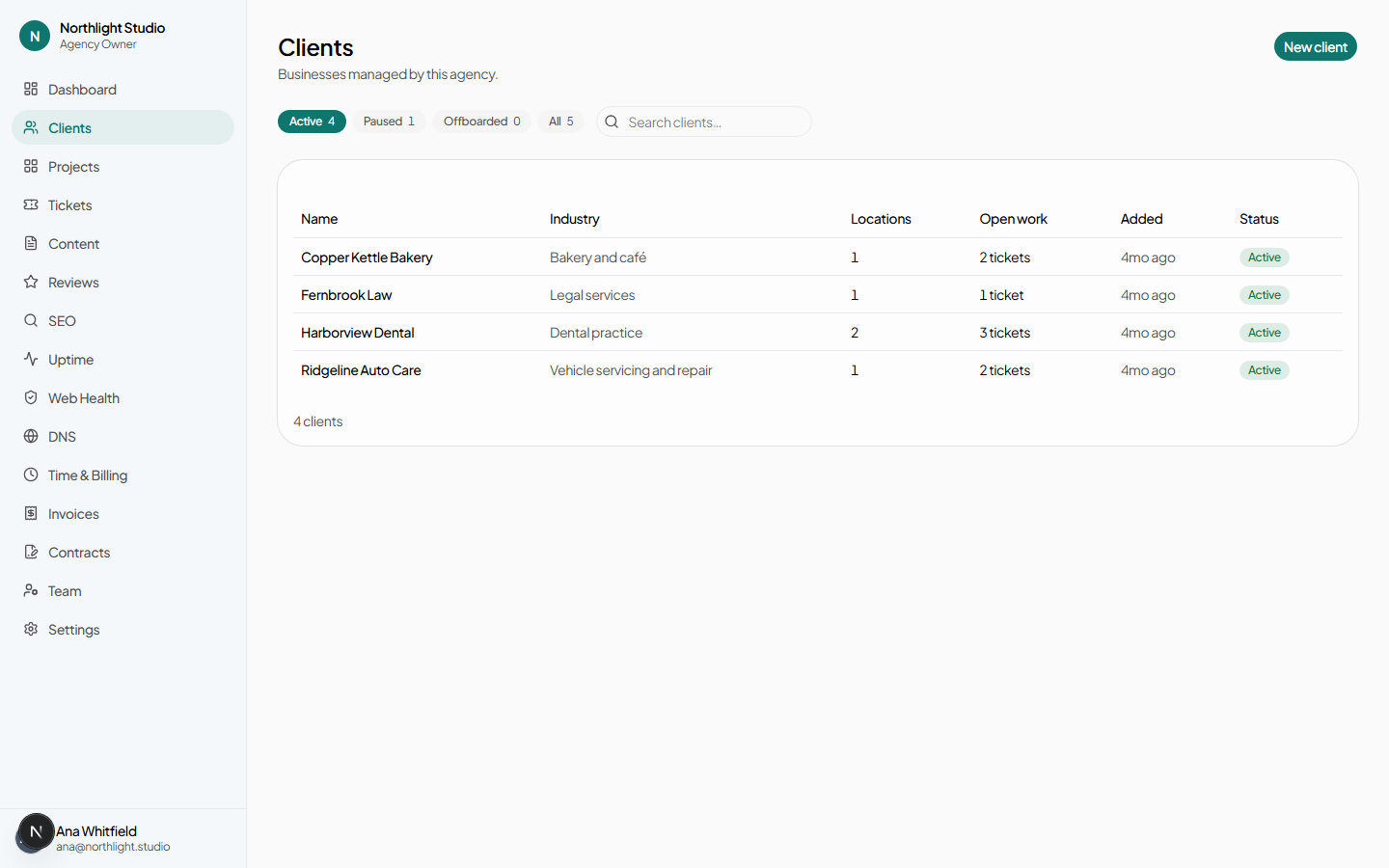Click 'Bakery and café' industry cell
Viewport: 1389px width, 868px height.
(598, 258)
